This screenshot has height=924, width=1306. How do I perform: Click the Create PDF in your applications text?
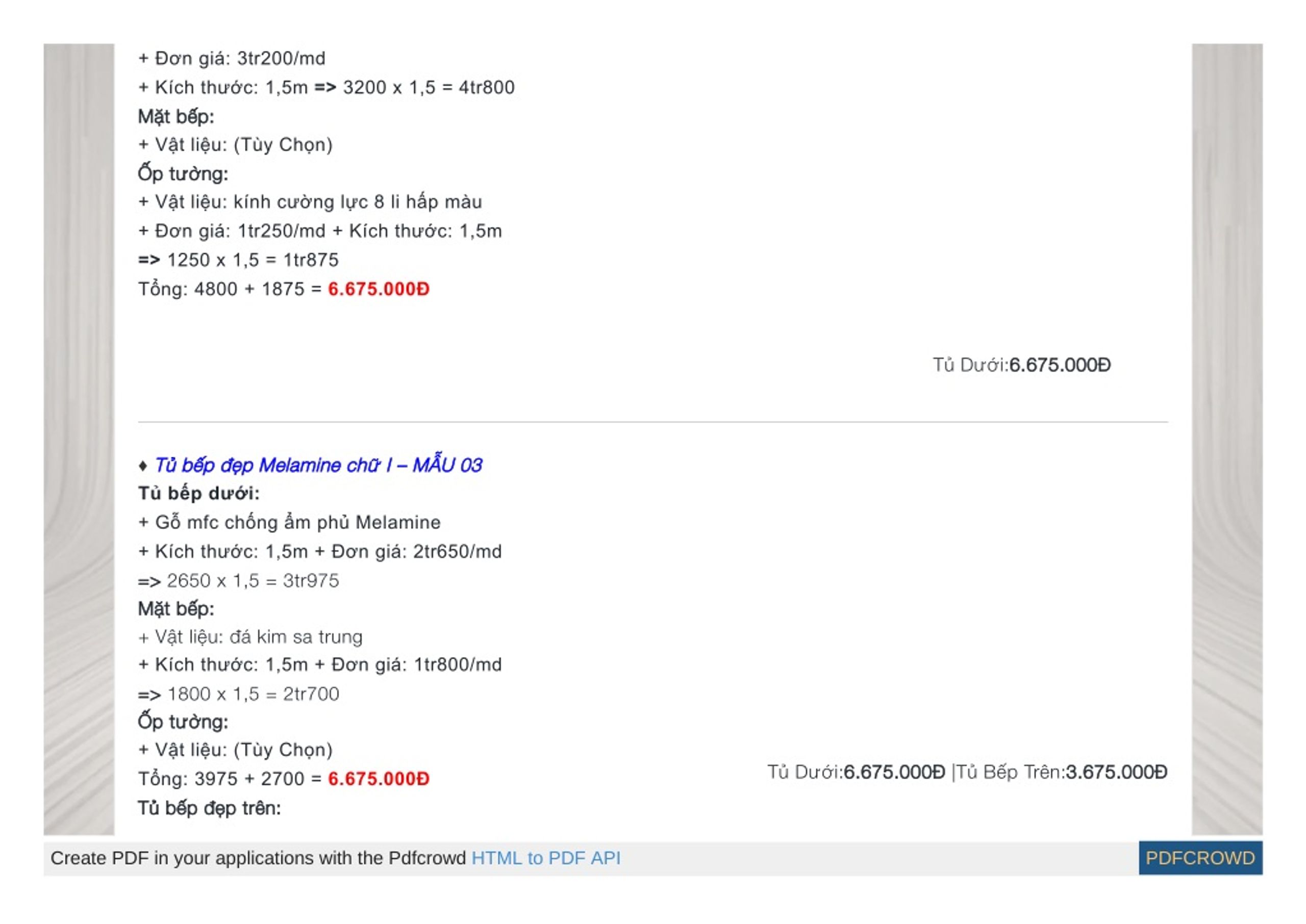click(258, 857)
